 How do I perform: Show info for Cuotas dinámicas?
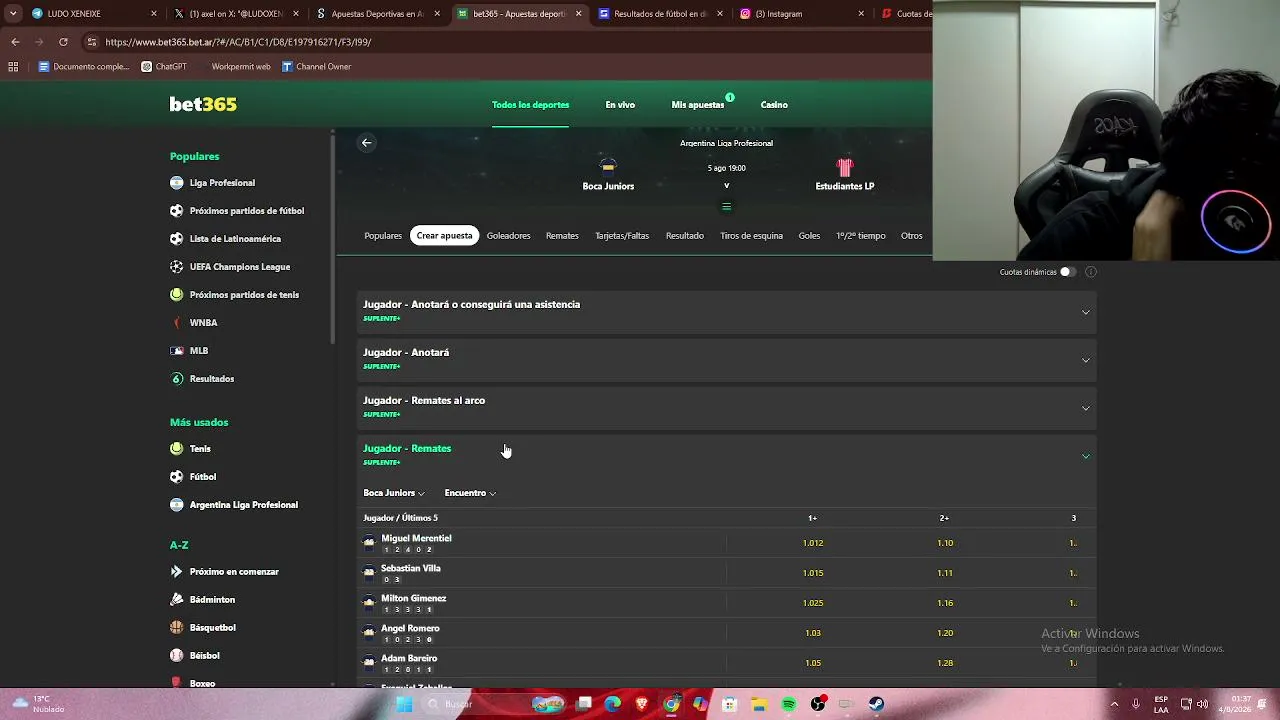(x=1091, y=272)
